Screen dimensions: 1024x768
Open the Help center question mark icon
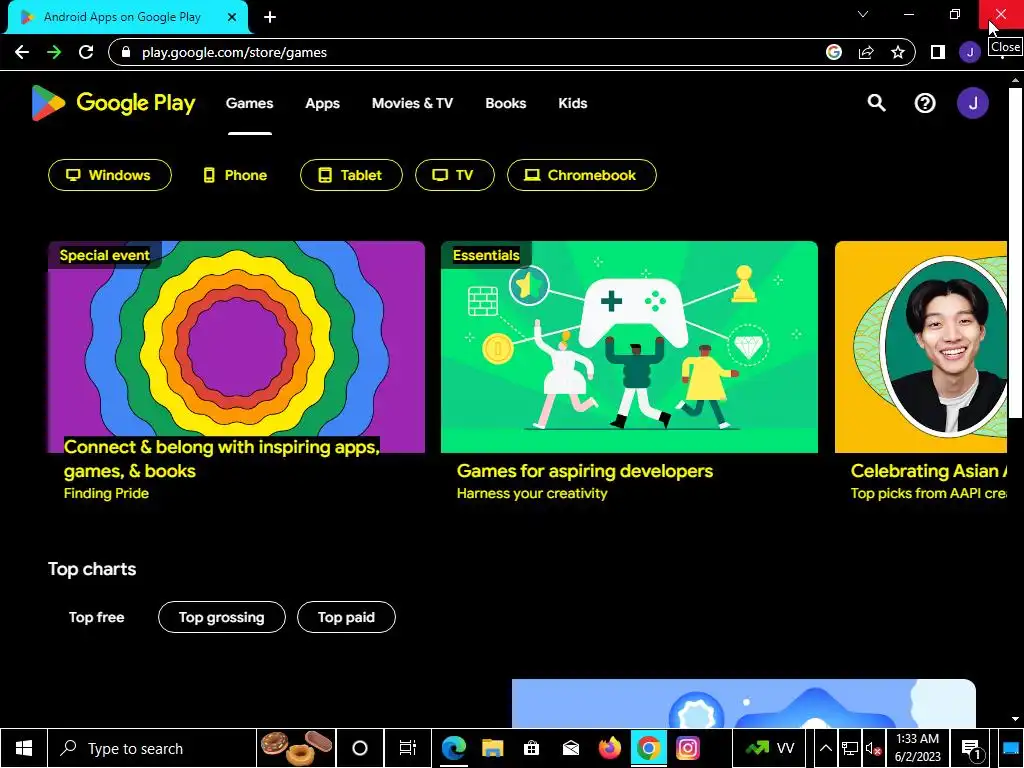coord(925,103)
